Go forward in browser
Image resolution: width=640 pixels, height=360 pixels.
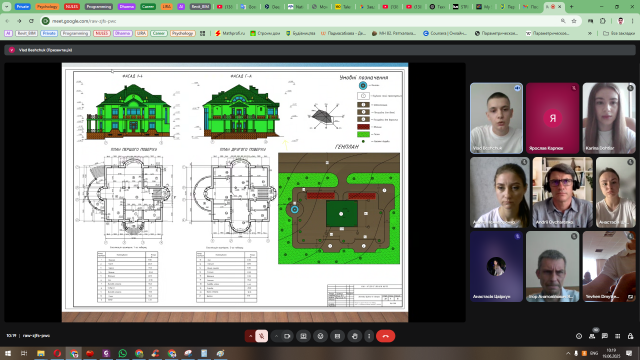click(19, 21)
